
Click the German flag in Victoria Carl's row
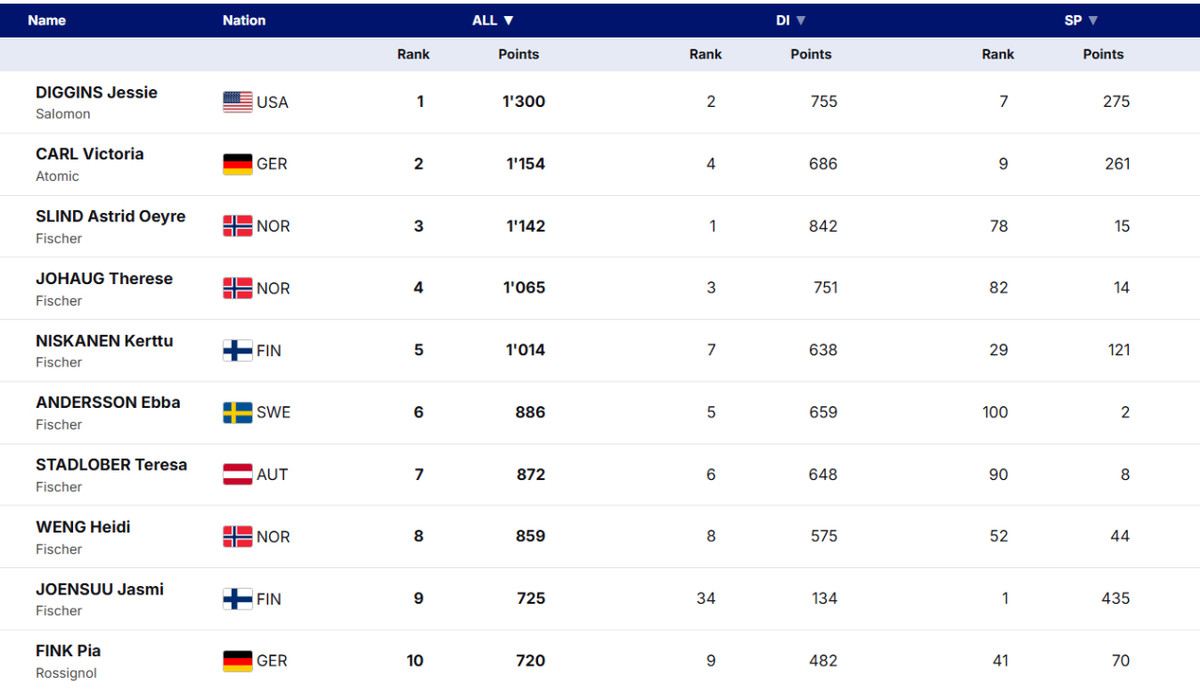click(237, 164)
